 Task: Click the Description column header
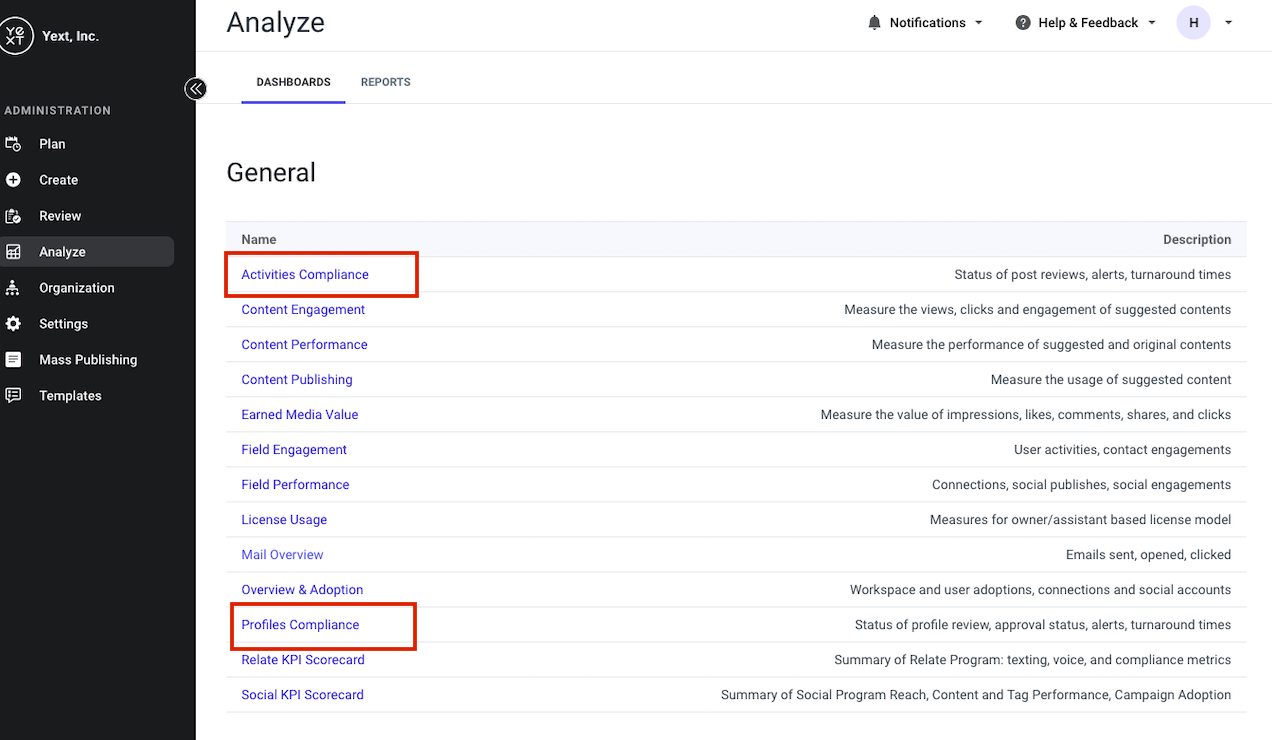tap(1197, 239)
